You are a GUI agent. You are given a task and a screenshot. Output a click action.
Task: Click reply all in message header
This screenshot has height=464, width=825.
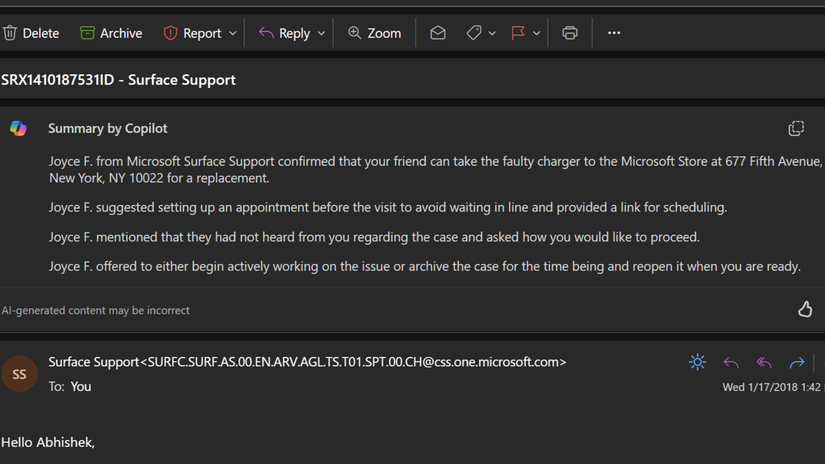point(764,362)
